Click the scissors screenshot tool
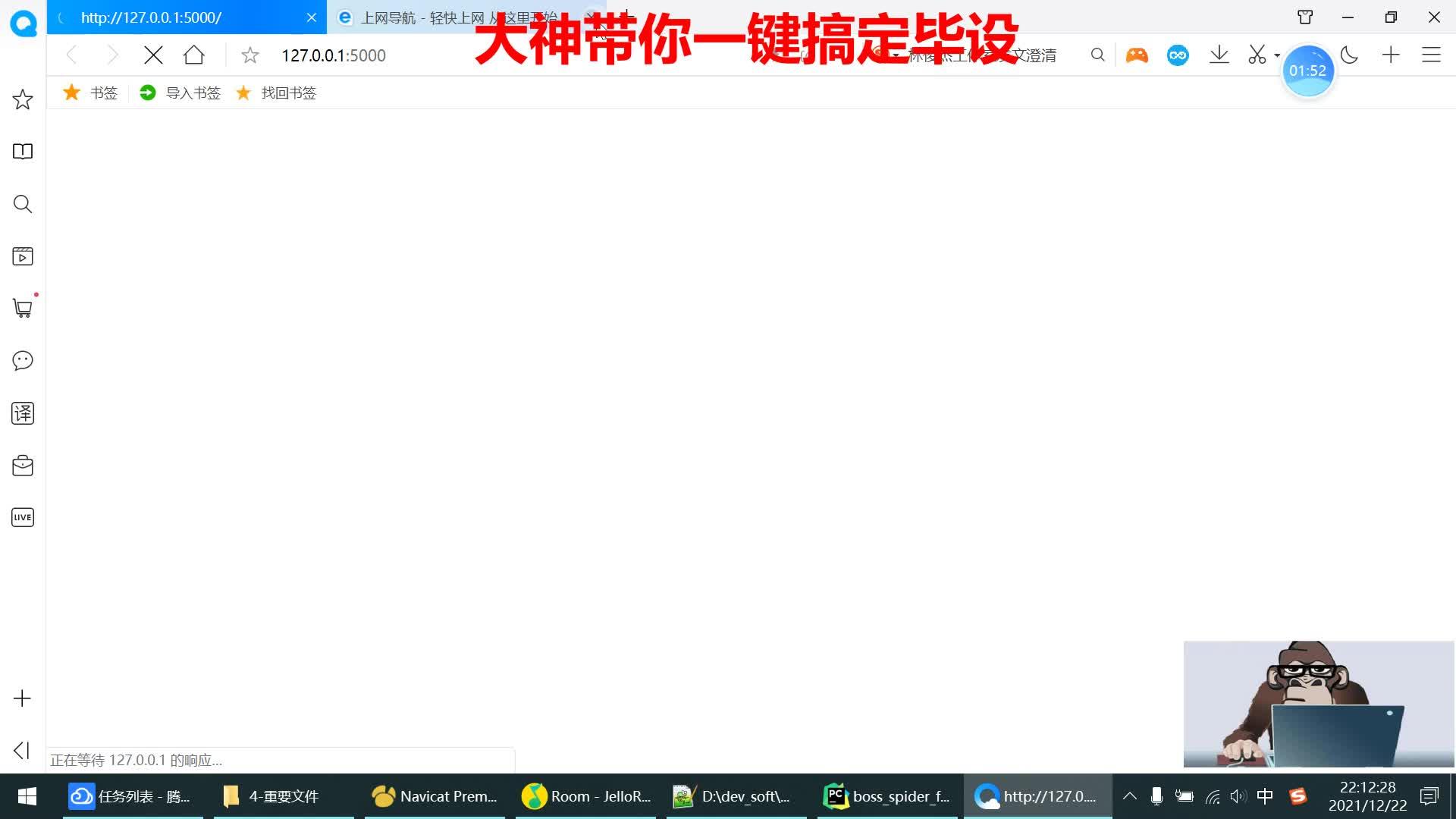Viewport: 1456px width, 819px height. tap(1257, 55)
